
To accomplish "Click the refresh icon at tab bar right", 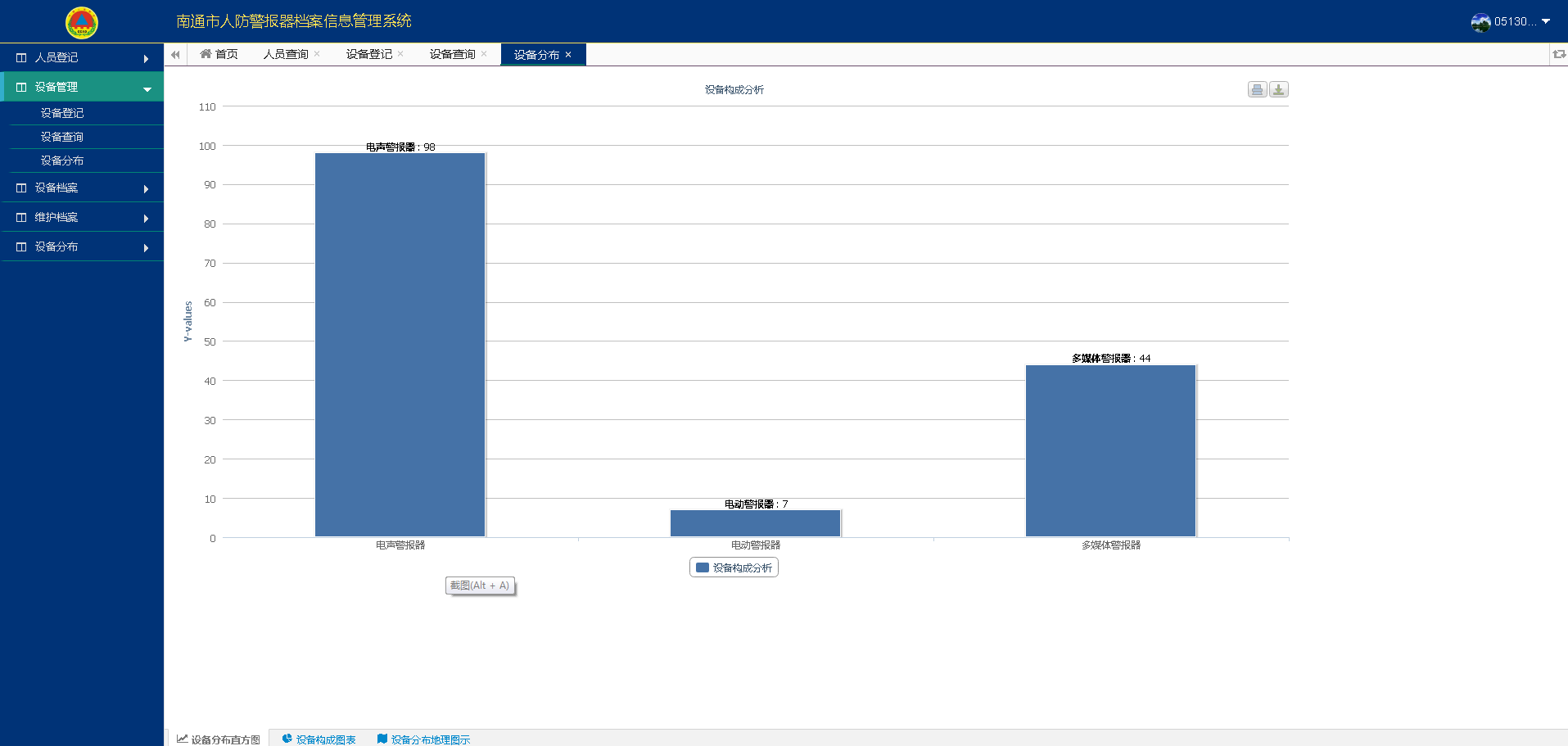I will pos(1558,54).
